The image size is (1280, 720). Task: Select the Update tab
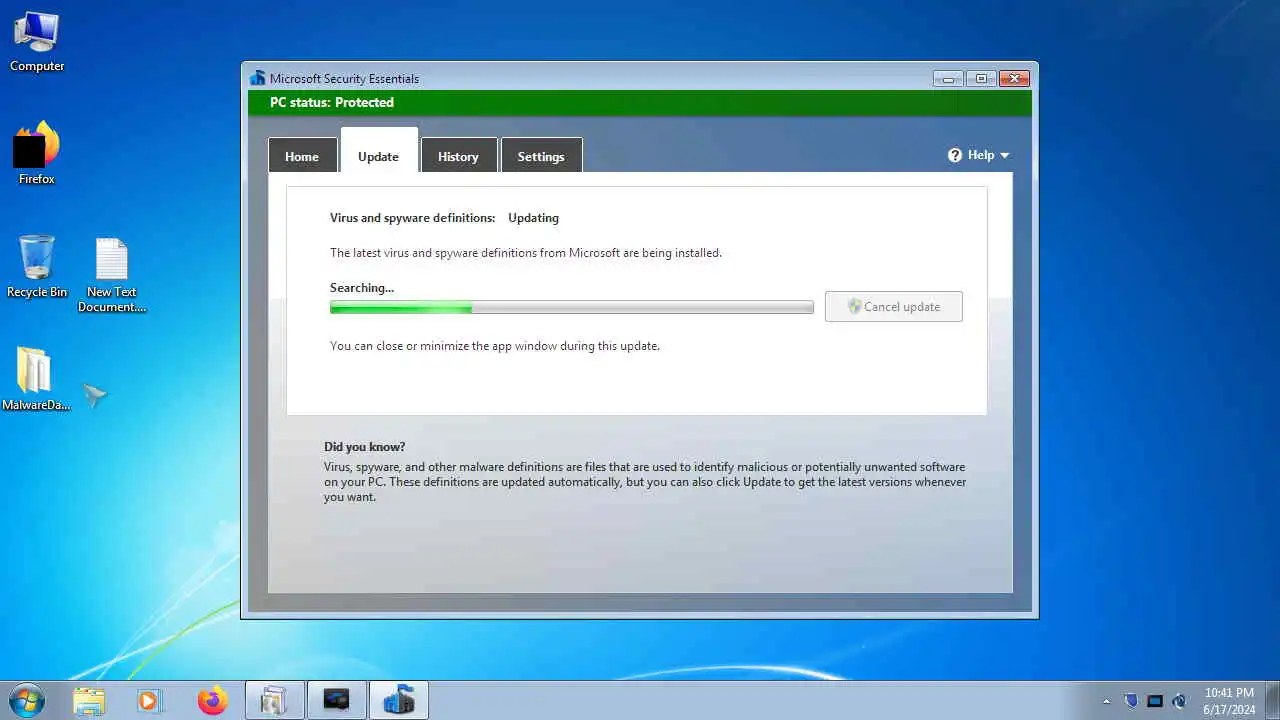coord(379,152)
